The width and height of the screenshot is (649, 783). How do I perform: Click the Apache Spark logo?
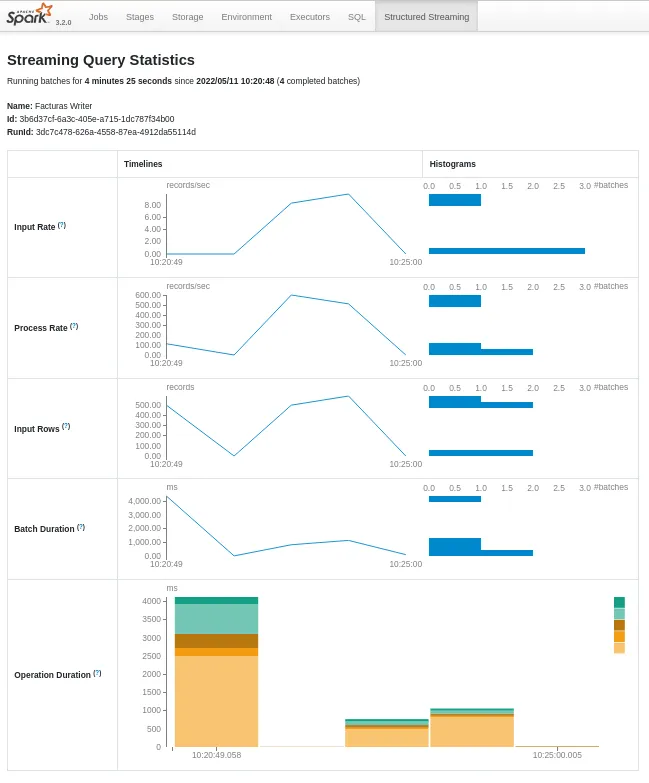click(30, 14)
